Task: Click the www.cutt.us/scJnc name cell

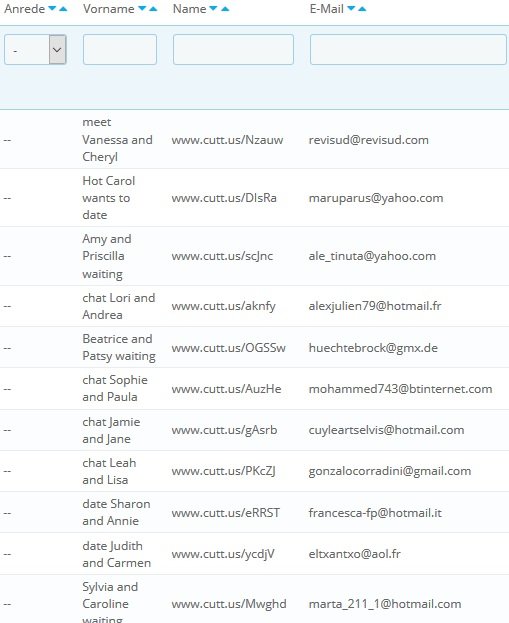Action: point(222,256)
